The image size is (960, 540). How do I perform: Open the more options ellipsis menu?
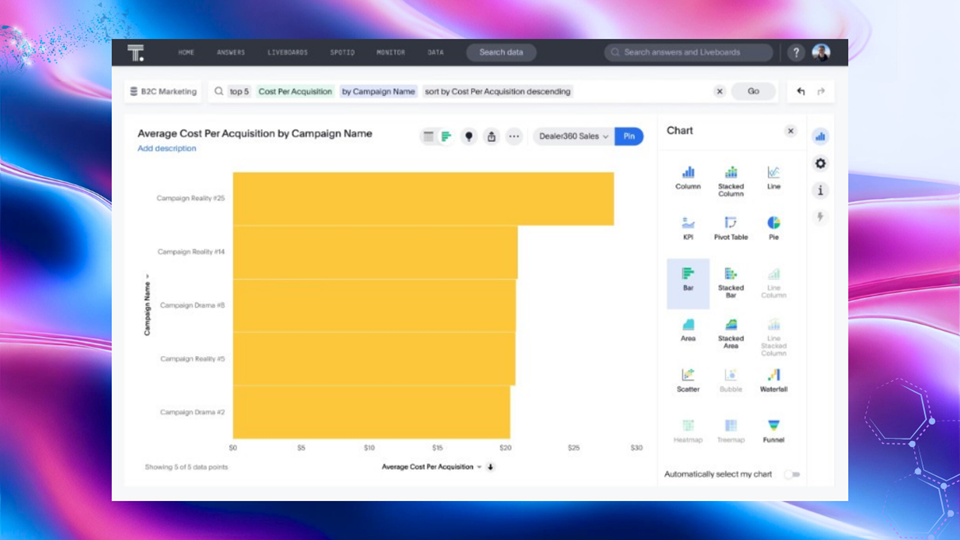[514, 136]
